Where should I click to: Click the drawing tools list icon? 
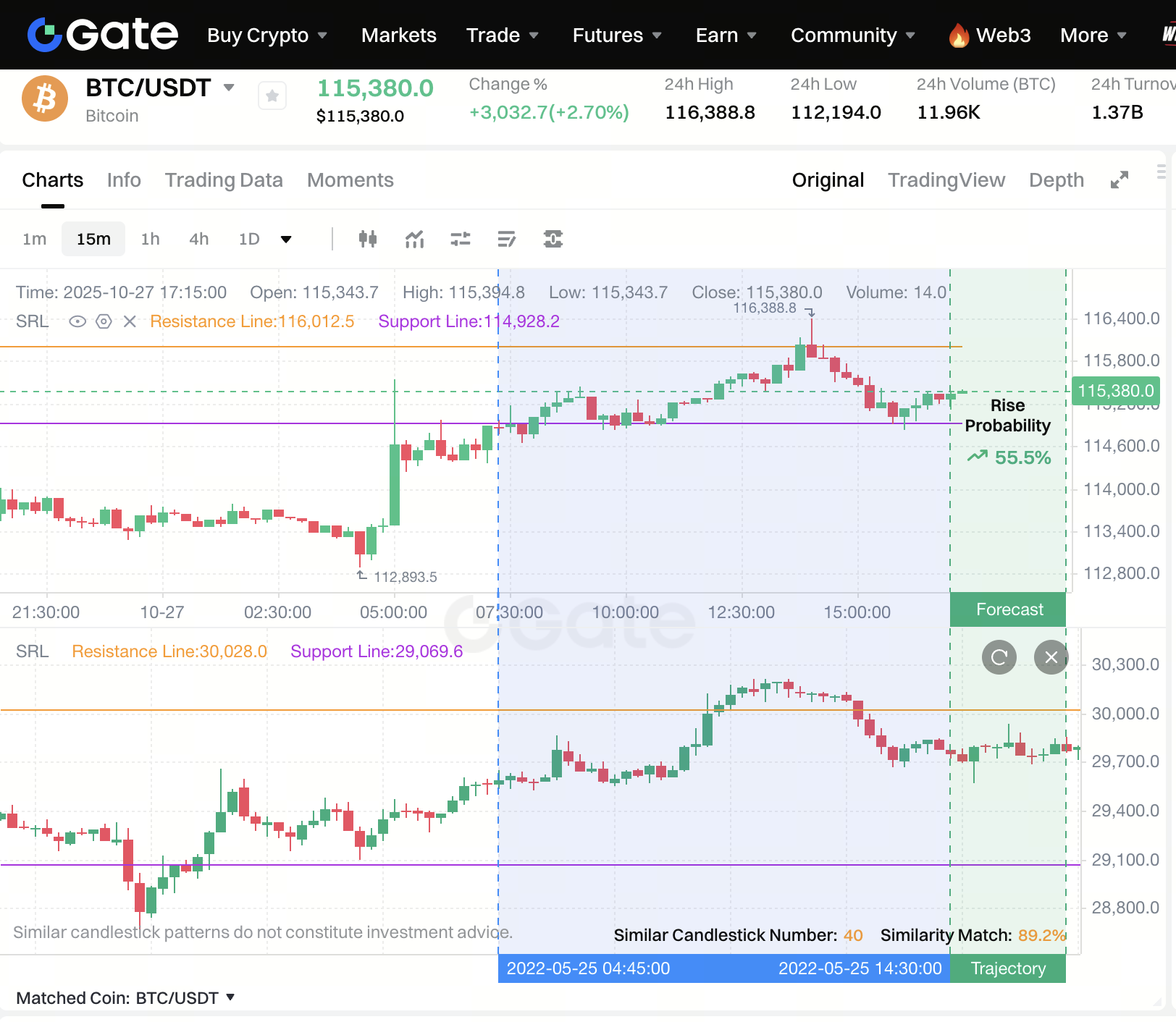(x=507, y=239)
